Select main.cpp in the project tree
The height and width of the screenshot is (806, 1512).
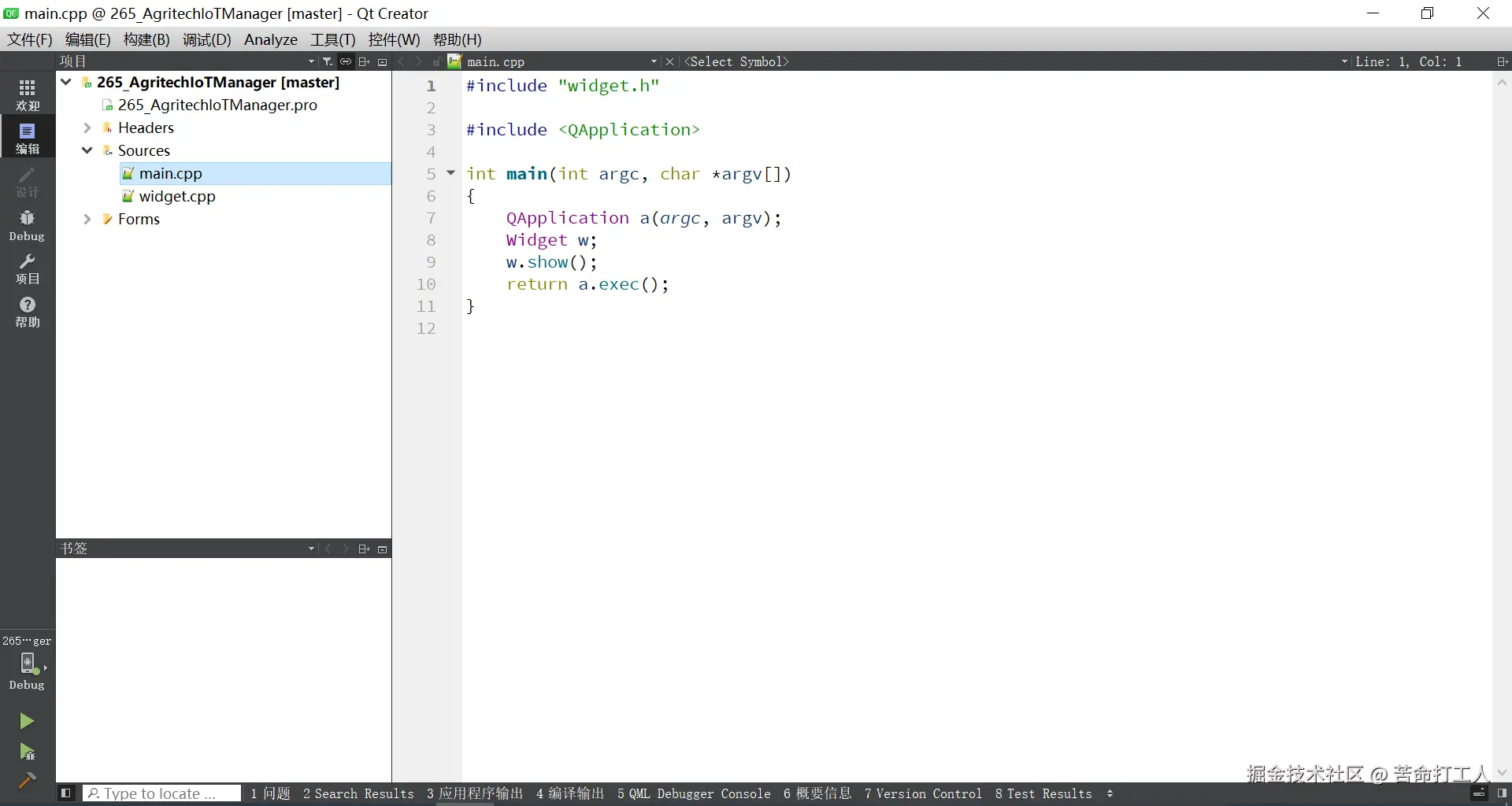pos(255,173)
